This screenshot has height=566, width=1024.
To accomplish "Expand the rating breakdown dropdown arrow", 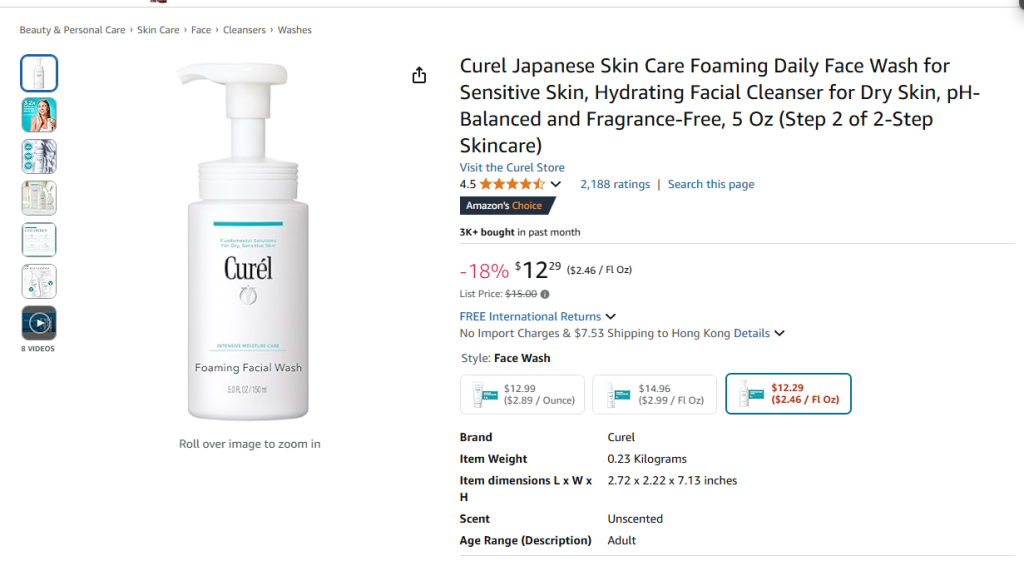I will [x=556, y=185].
